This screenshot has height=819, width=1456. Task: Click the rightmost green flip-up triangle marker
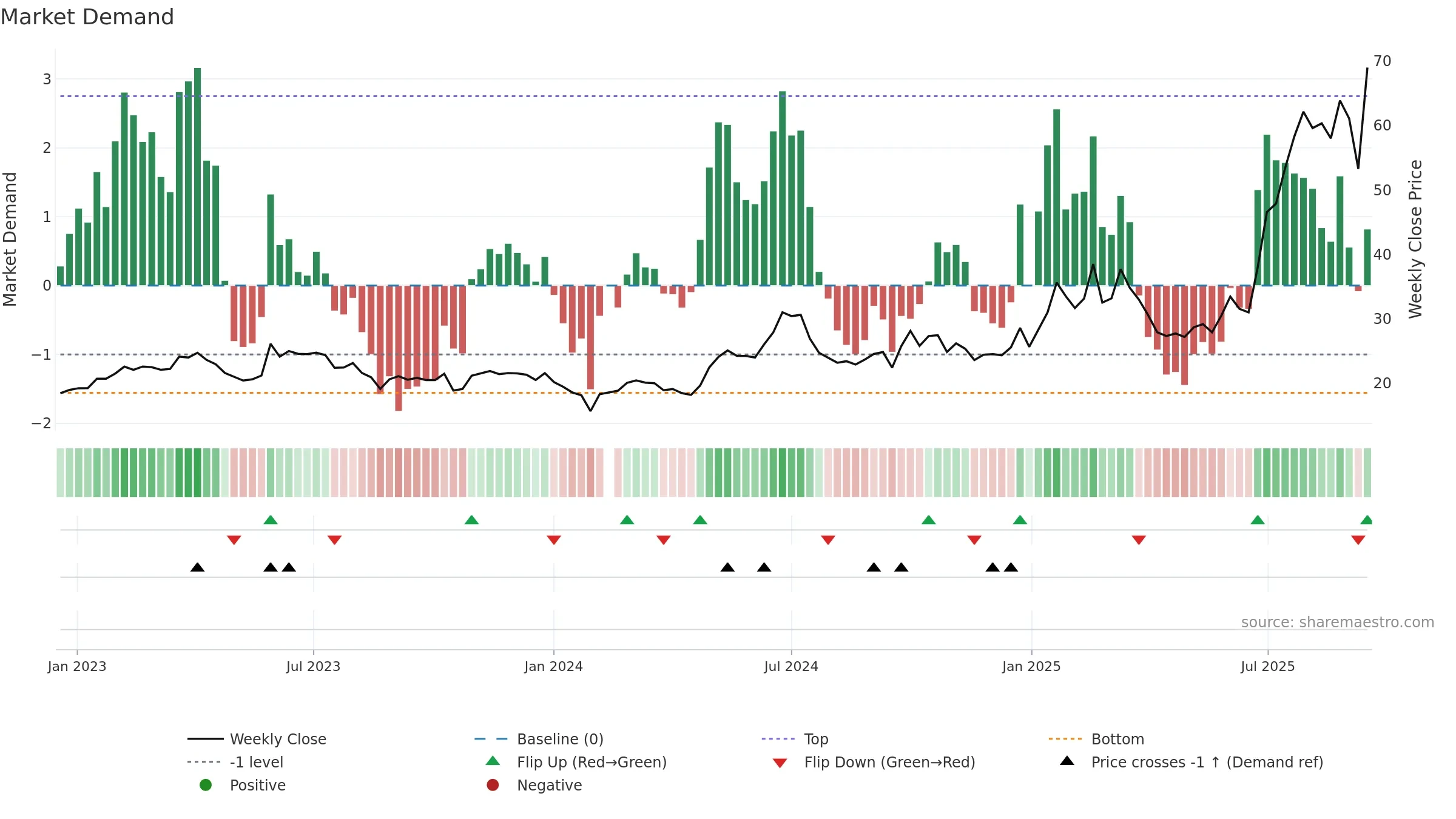1366,520
